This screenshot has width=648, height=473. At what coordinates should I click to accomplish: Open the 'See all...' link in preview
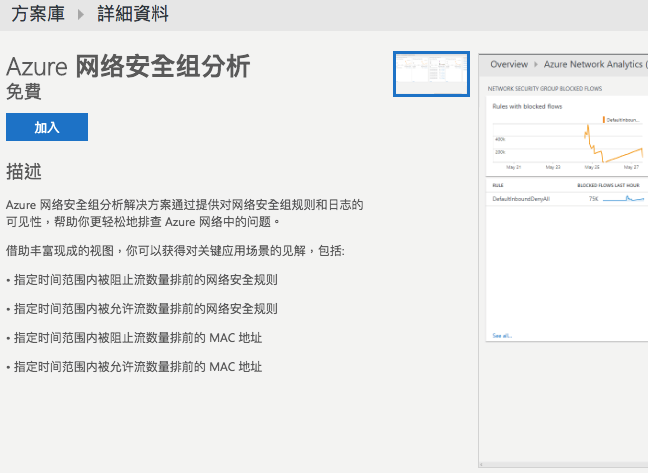tap(502, 336)
